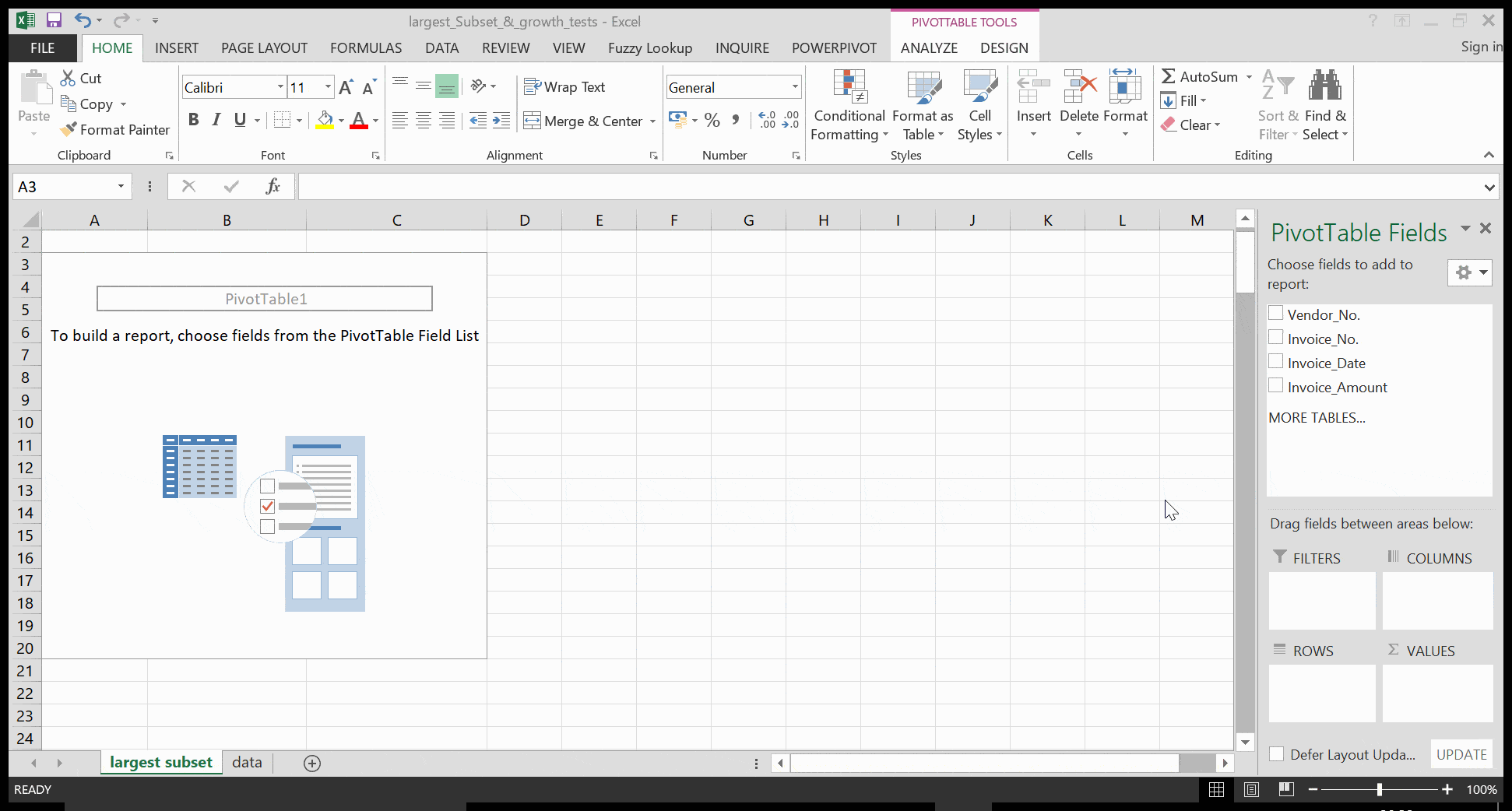Select column D header
The width and height of the screenshot is (1512, 811).
[x=524, y=220]
